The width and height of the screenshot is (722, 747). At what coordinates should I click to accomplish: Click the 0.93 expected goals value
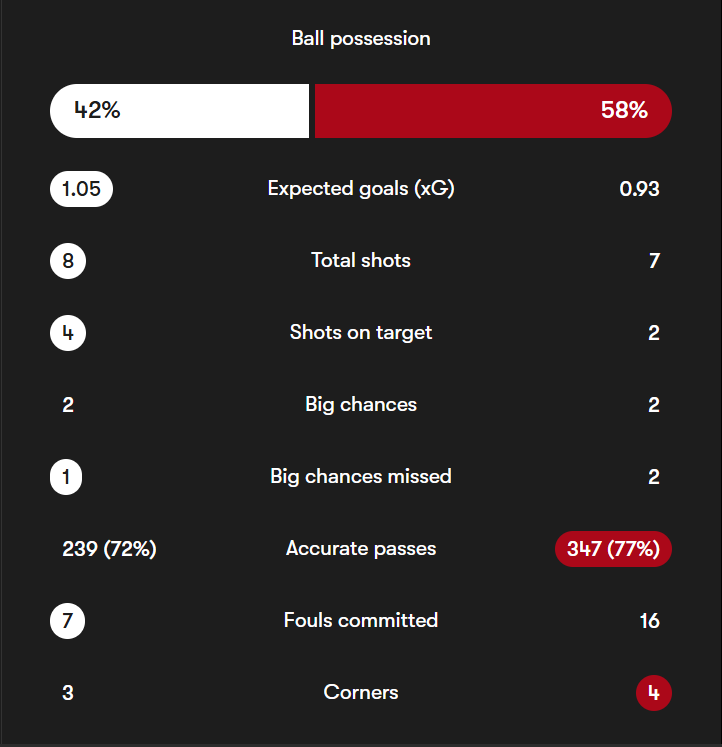[x=639, y=189]
